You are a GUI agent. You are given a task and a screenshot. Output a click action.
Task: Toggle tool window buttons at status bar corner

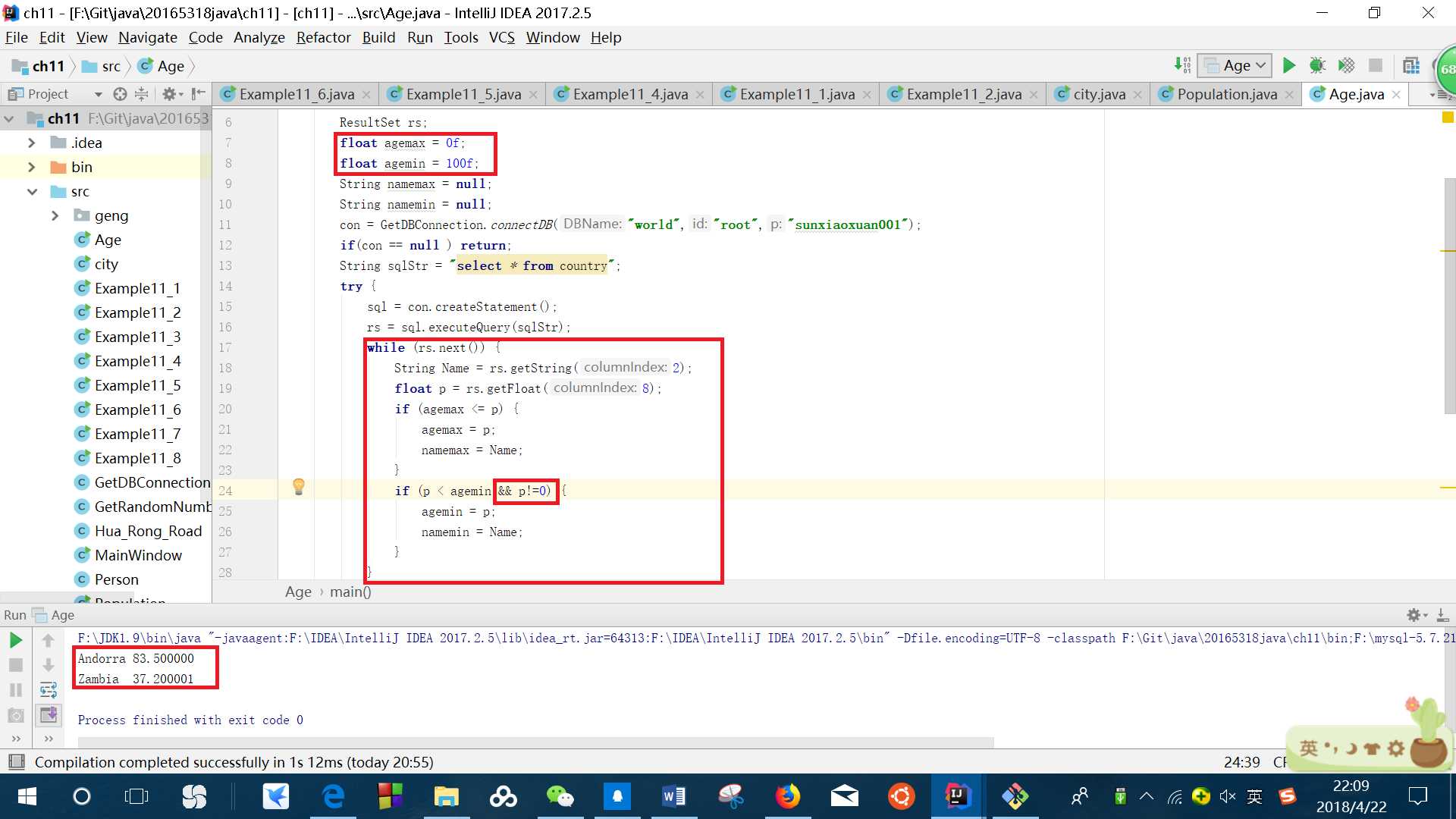click(x=16, y=761)
